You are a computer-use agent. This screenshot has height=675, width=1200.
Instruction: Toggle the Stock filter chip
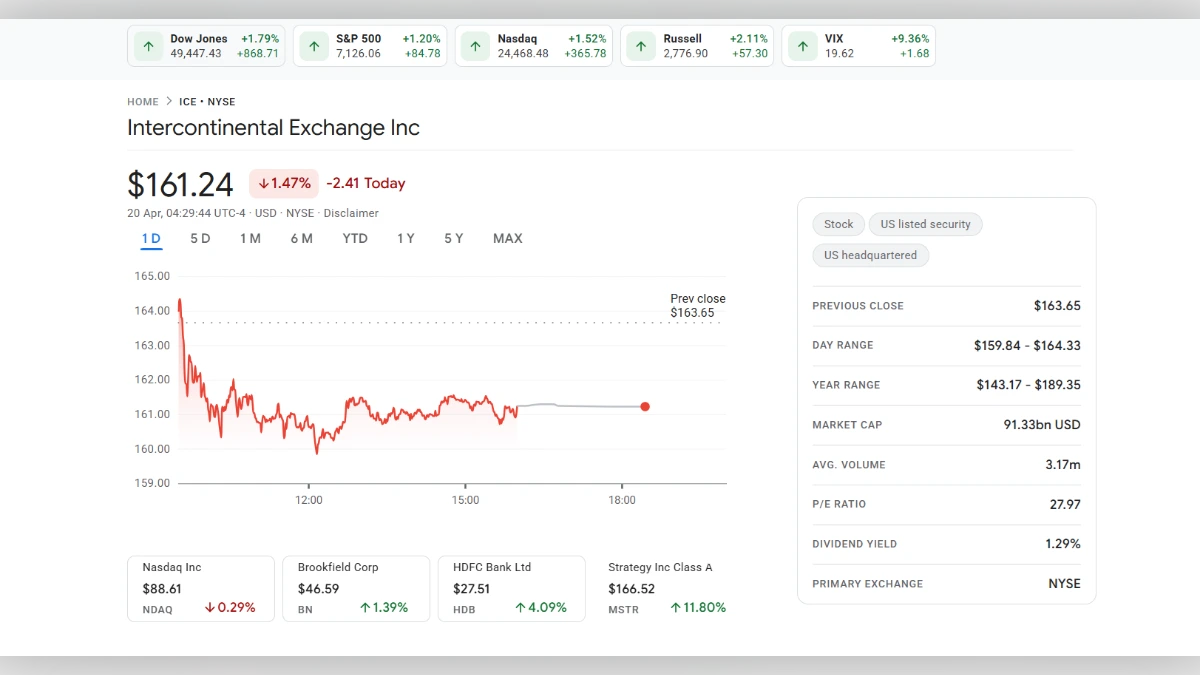[x=838, y=224]
